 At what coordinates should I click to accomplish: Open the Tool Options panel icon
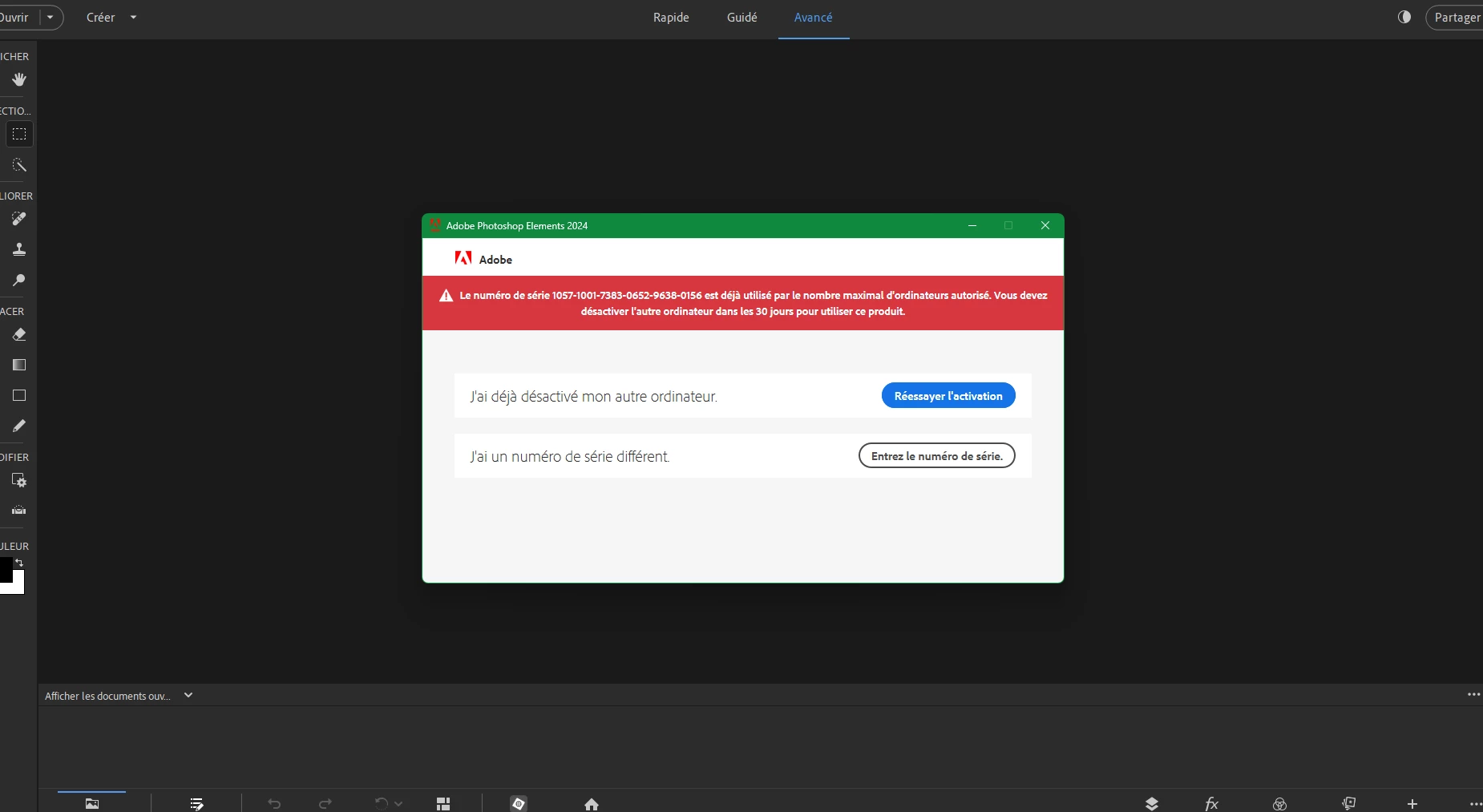196,803
